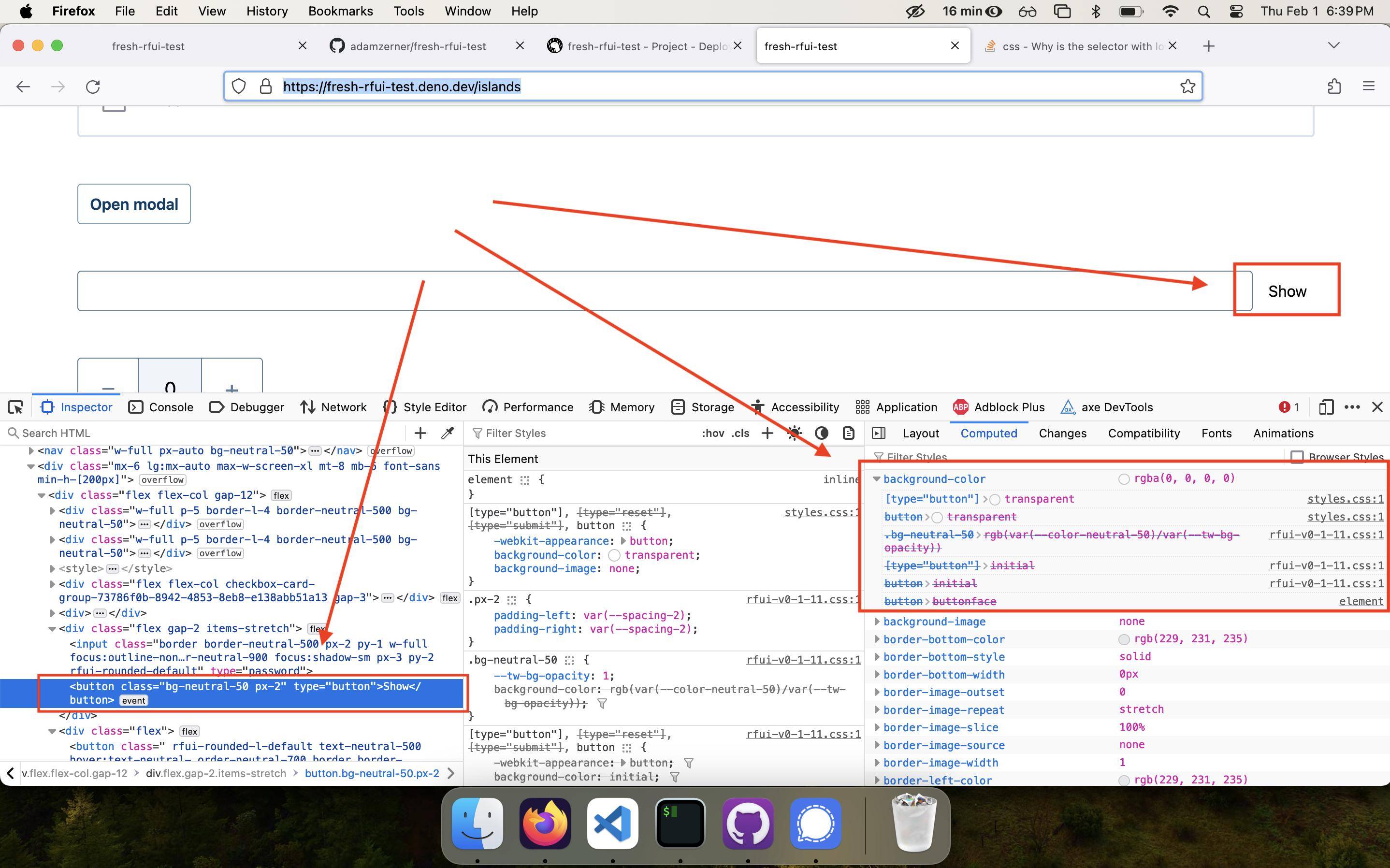
Task: Click the element picker icon in DevTools
Action: [15, 407]
